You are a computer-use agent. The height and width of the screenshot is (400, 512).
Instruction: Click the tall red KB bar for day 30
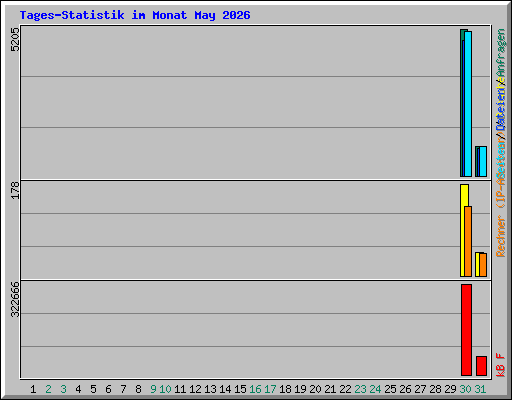coord(466,330)
